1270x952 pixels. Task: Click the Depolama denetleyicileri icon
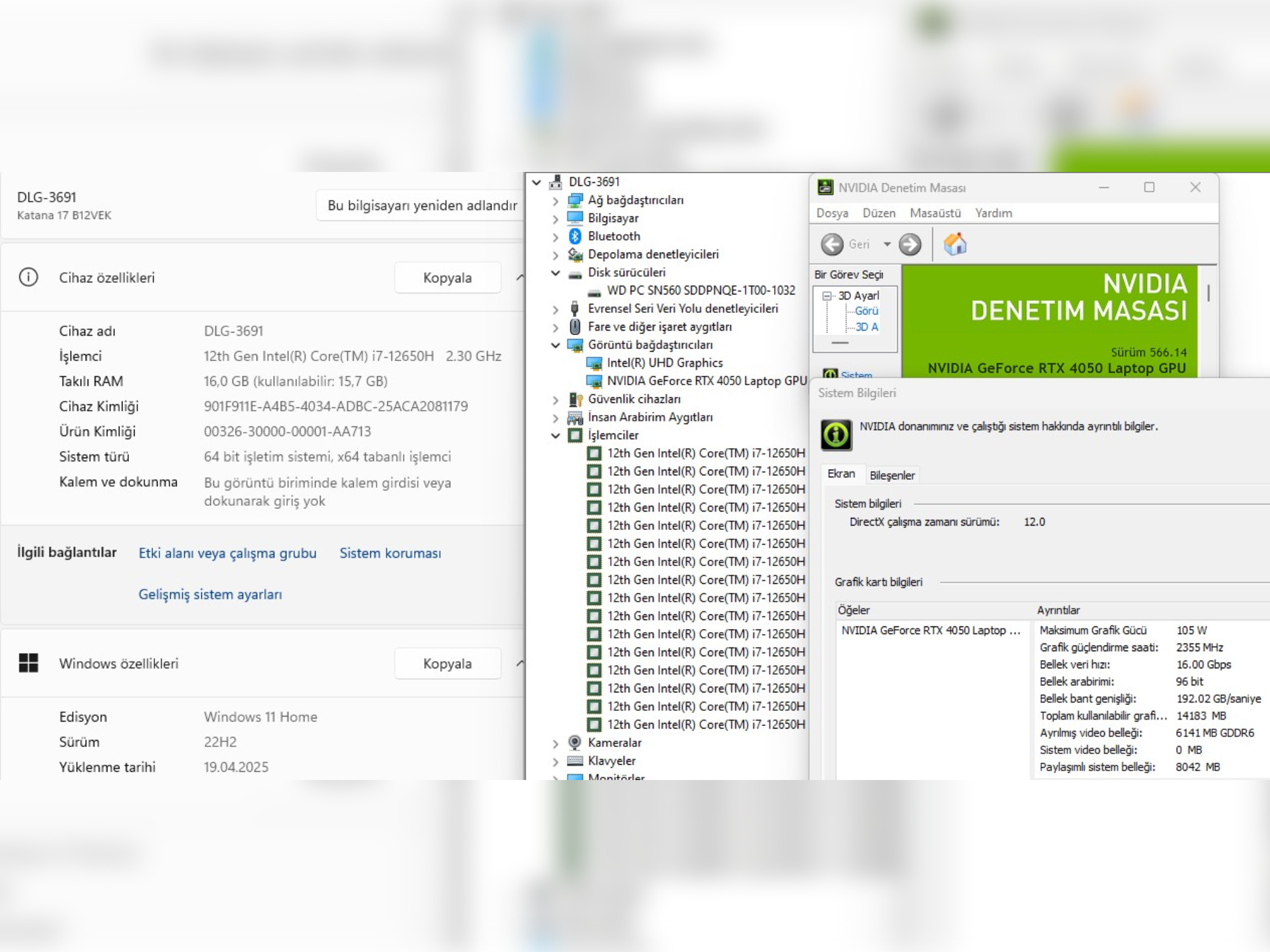click(575, 254)
